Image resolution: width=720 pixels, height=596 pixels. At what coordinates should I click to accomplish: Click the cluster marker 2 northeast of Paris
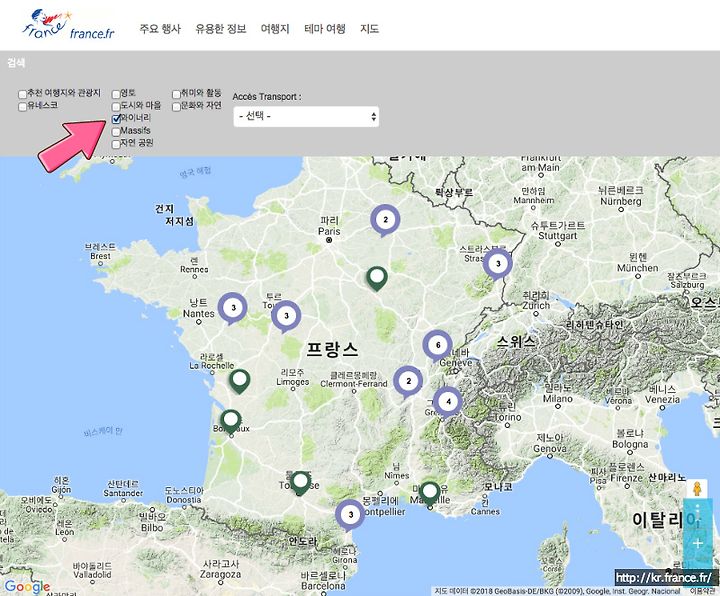385,220
